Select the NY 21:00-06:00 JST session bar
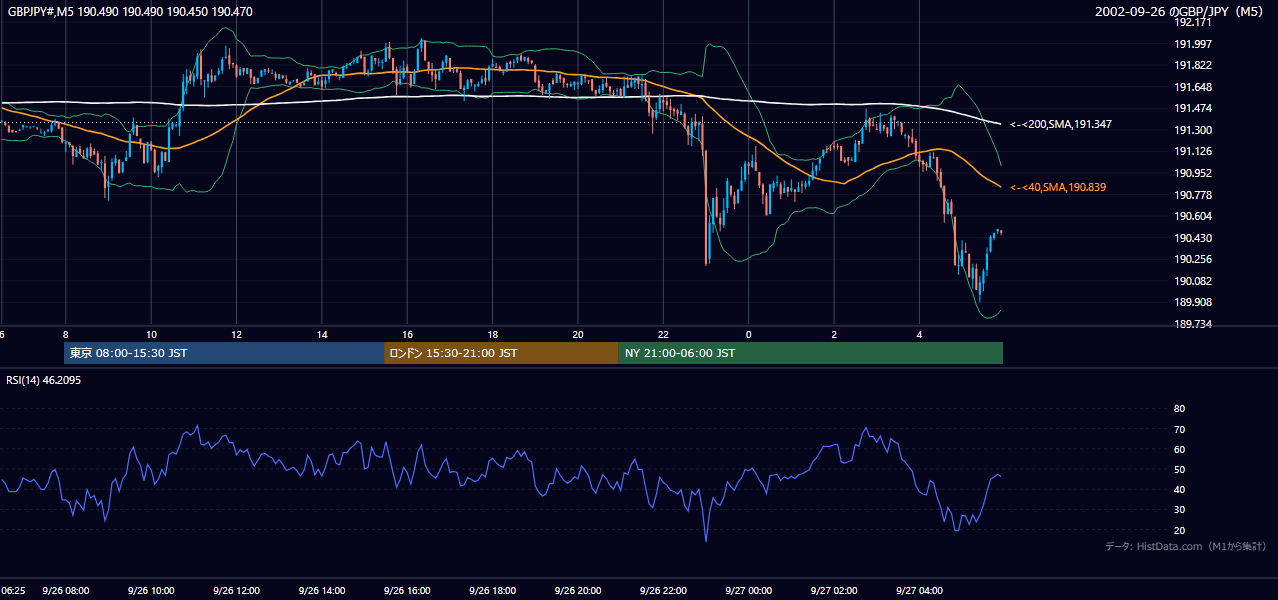The image size is (1278, 600). point(810,353)
